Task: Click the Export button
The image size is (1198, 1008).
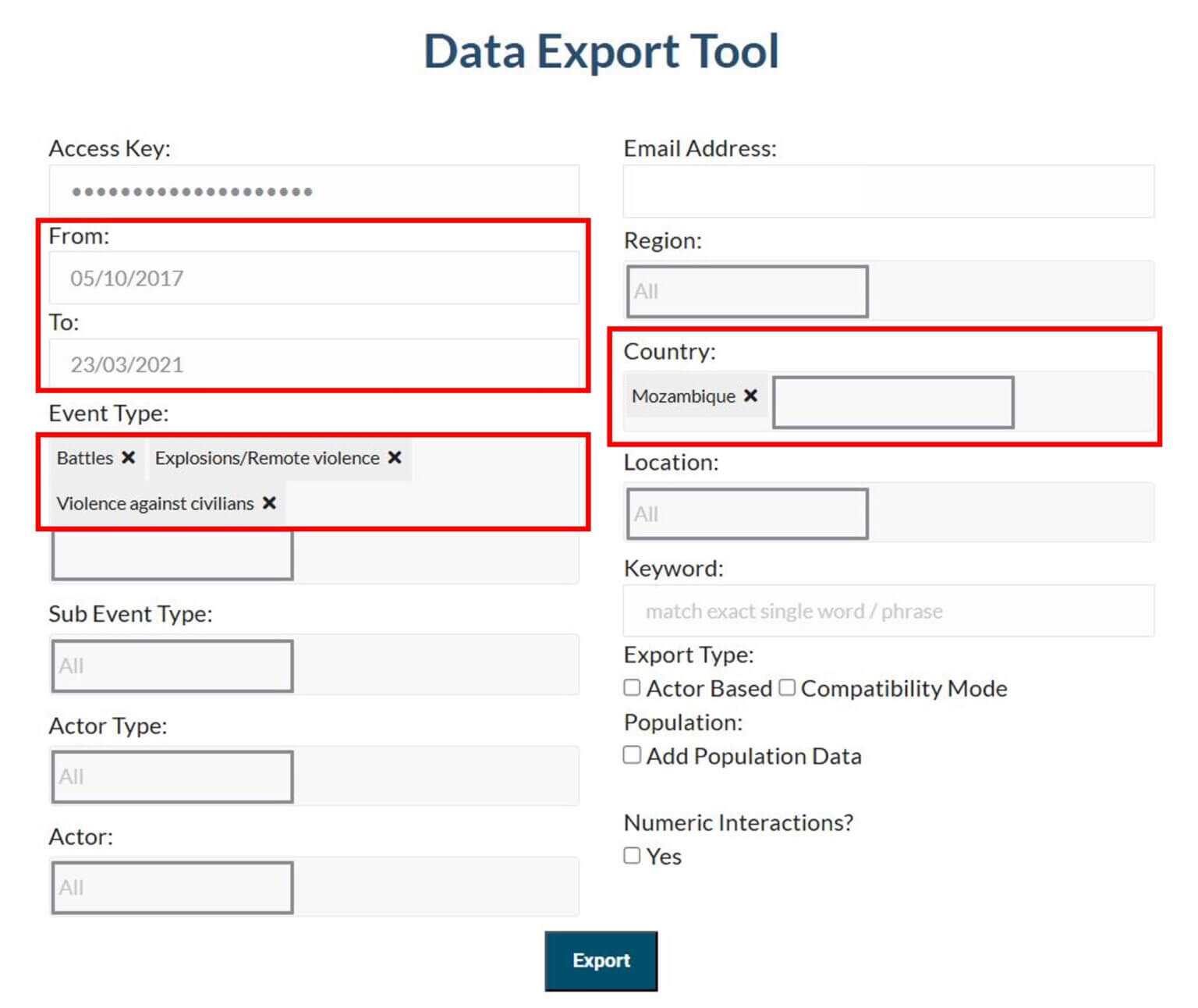Action: (x=601, y=960)
